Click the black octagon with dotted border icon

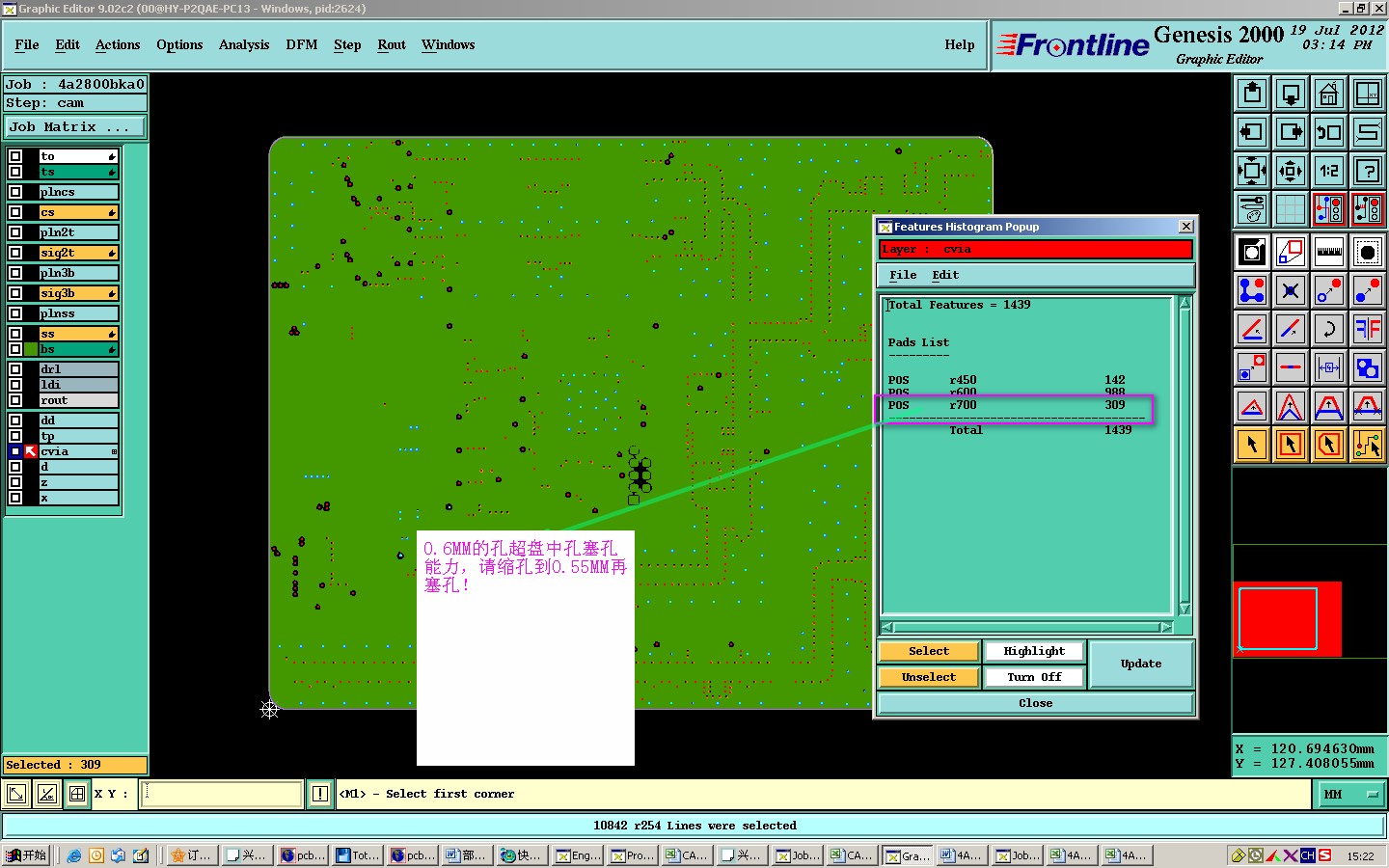pyautogui.click(x=1367, y=252)
